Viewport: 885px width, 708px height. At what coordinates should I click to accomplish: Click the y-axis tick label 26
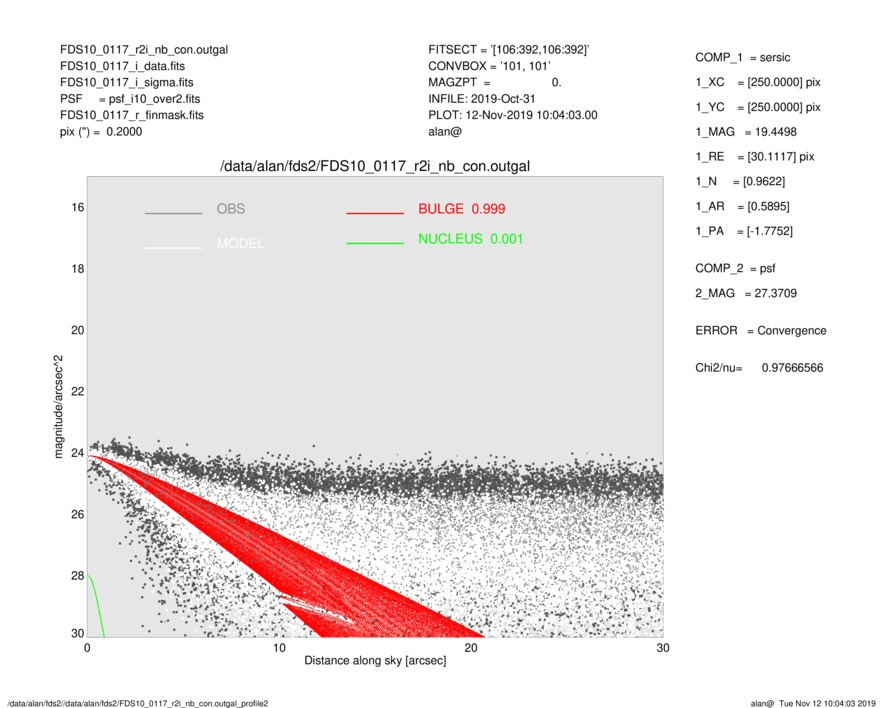coord(78,514)
